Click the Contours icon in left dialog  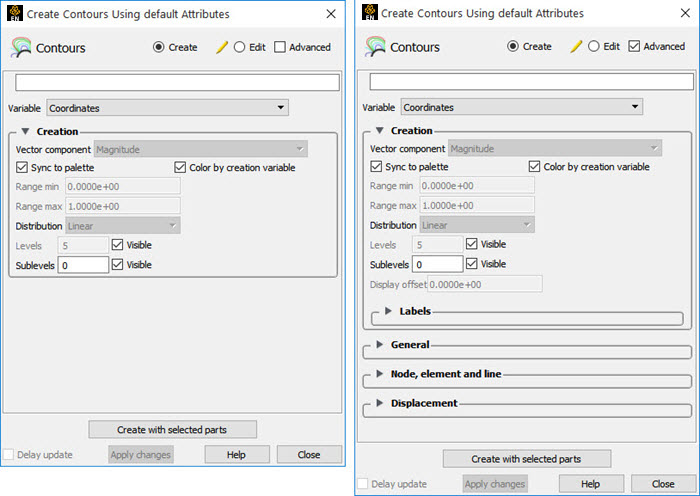(x=21, y=47)
